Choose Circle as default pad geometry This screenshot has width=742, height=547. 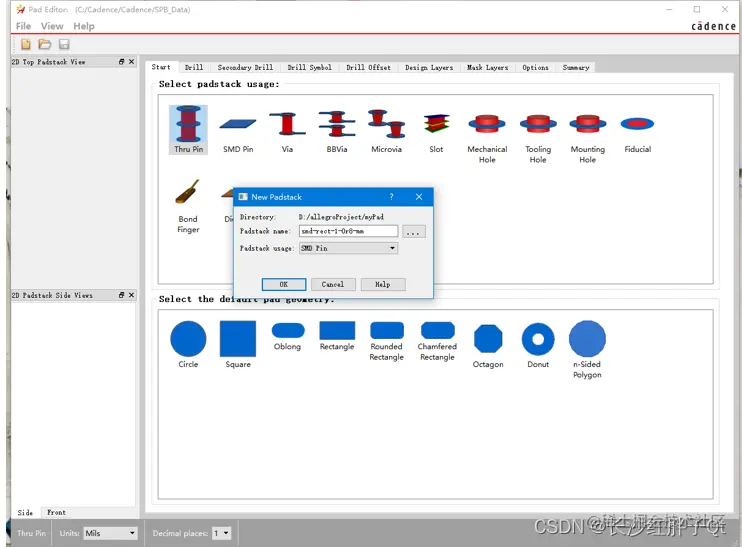[188, 344]
